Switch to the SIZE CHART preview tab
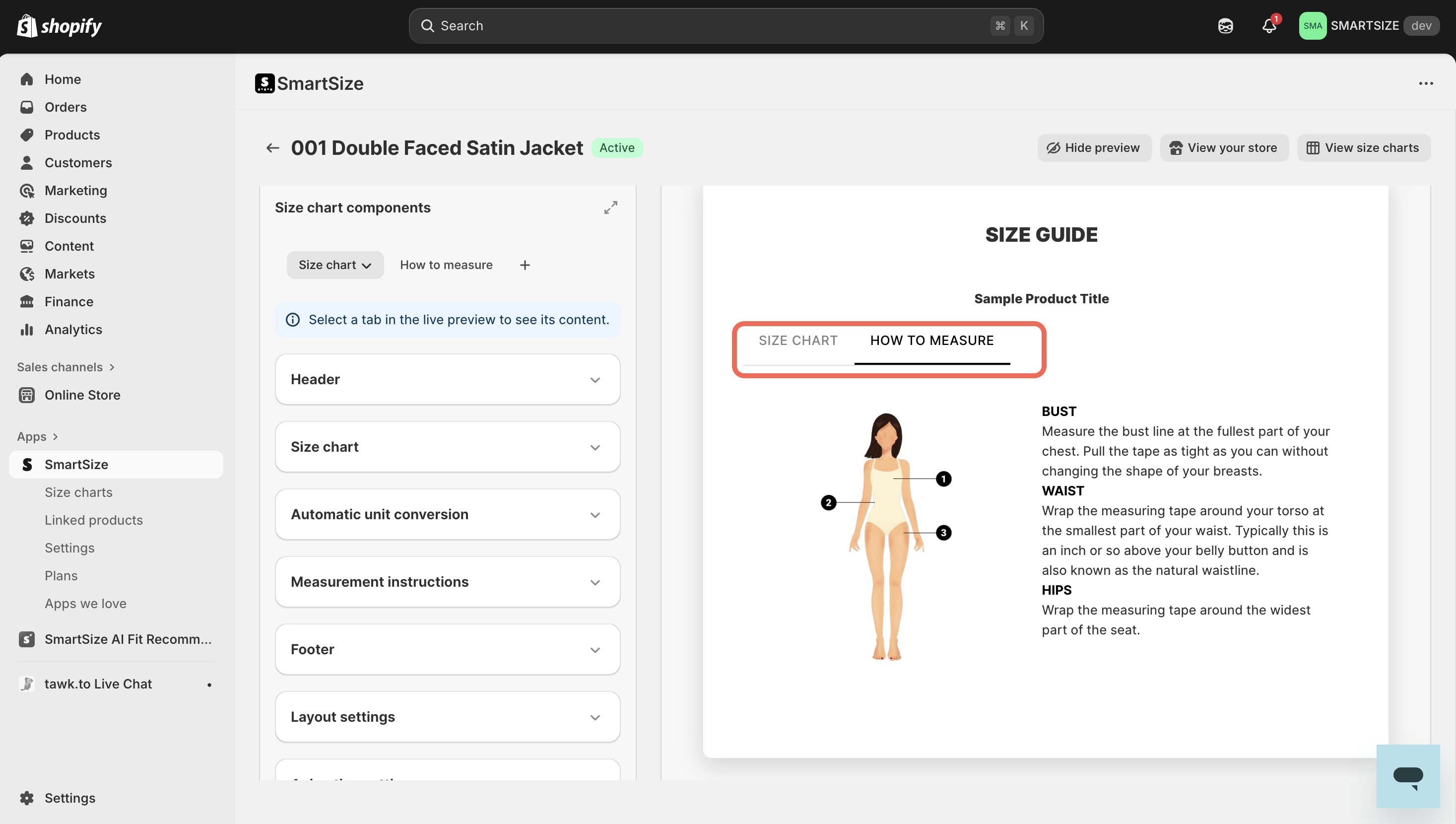1456x824 pixels. [x=797, y=341]
